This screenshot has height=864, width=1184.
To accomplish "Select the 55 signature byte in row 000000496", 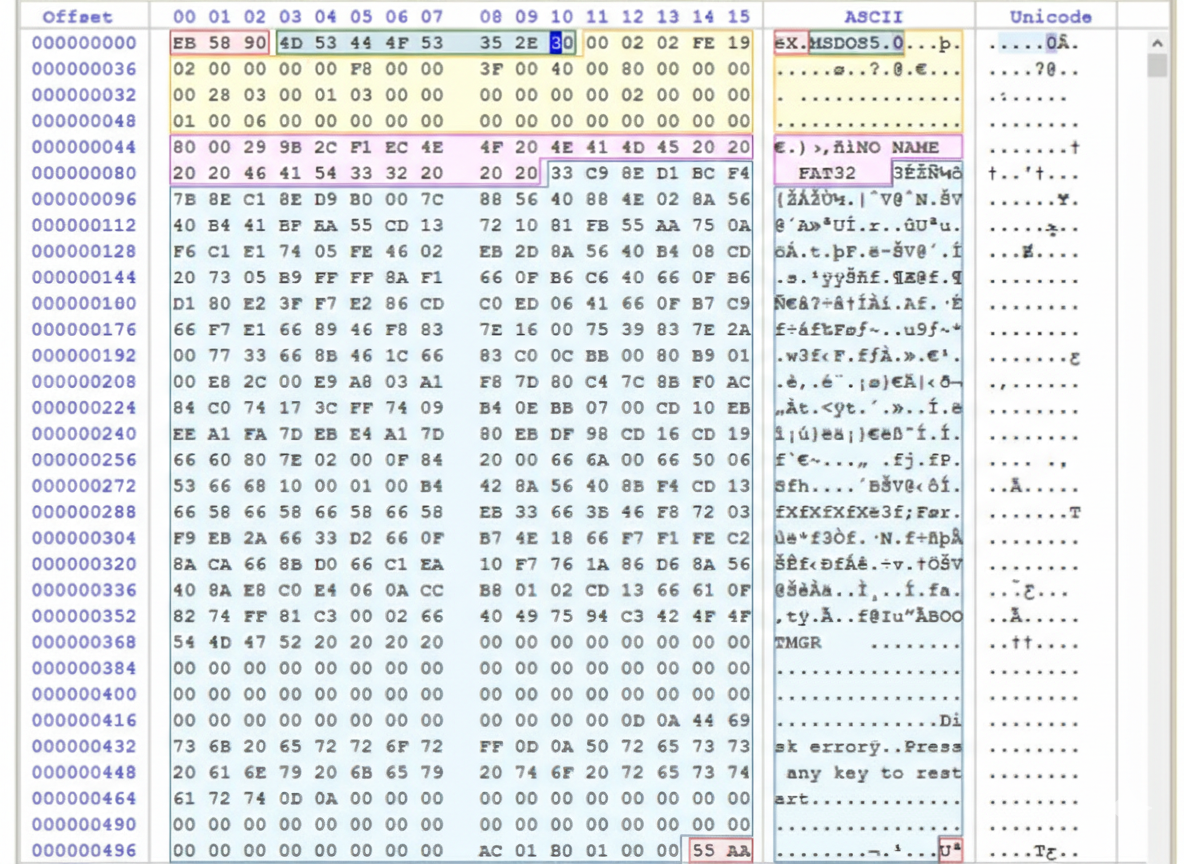I will [x=704, y=850].
